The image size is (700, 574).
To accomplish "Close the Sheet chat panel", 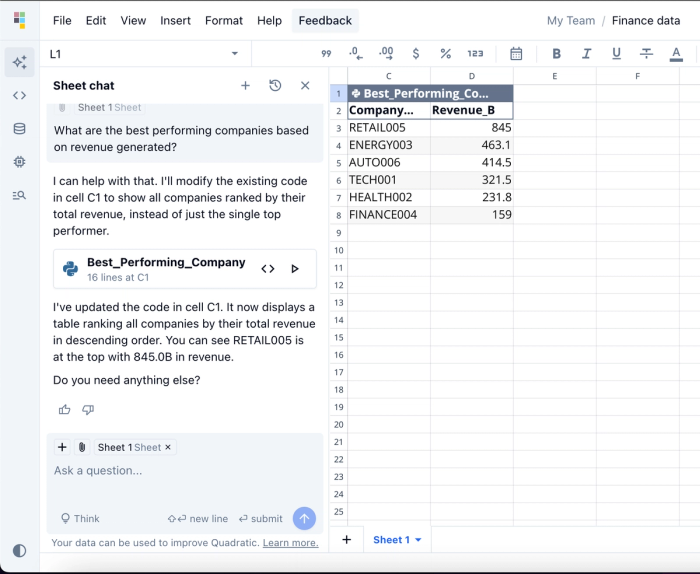I will click(x=305, y=85).
